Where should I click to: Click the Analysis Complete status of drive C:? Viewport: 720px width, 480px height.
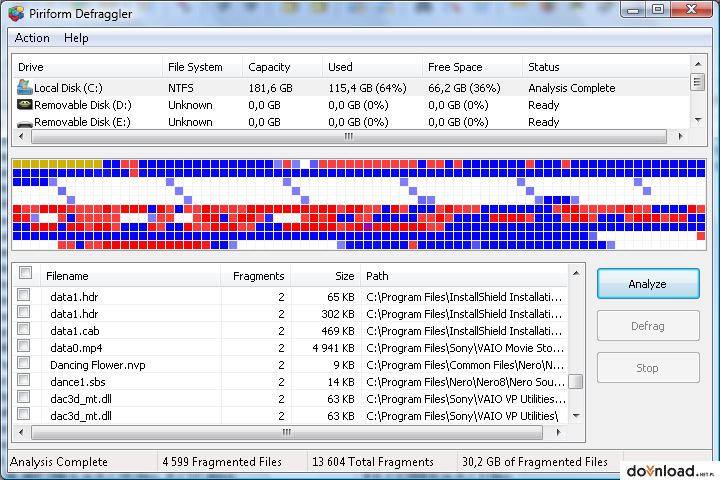point(572,88)
